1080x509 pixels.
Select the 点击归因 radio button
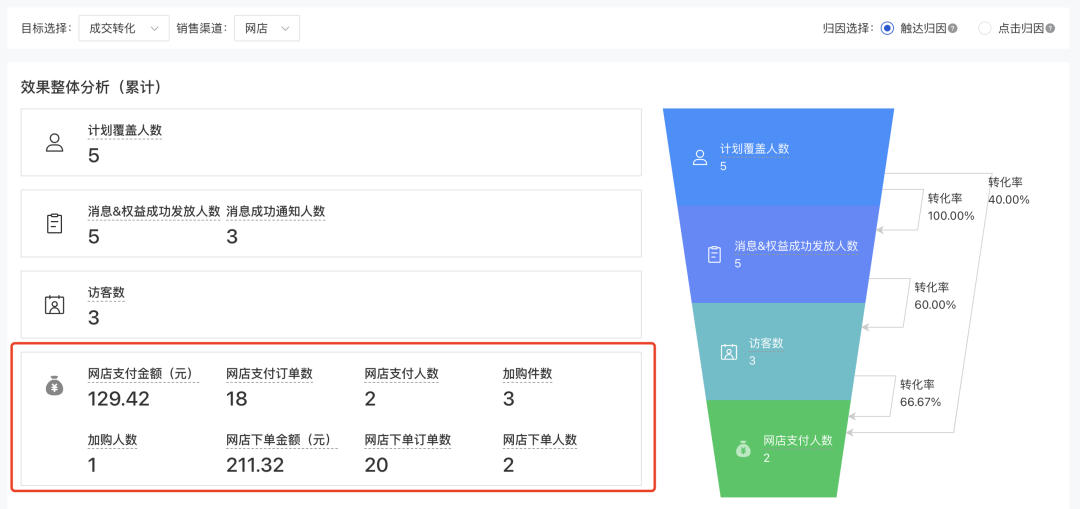click(985, 28)
